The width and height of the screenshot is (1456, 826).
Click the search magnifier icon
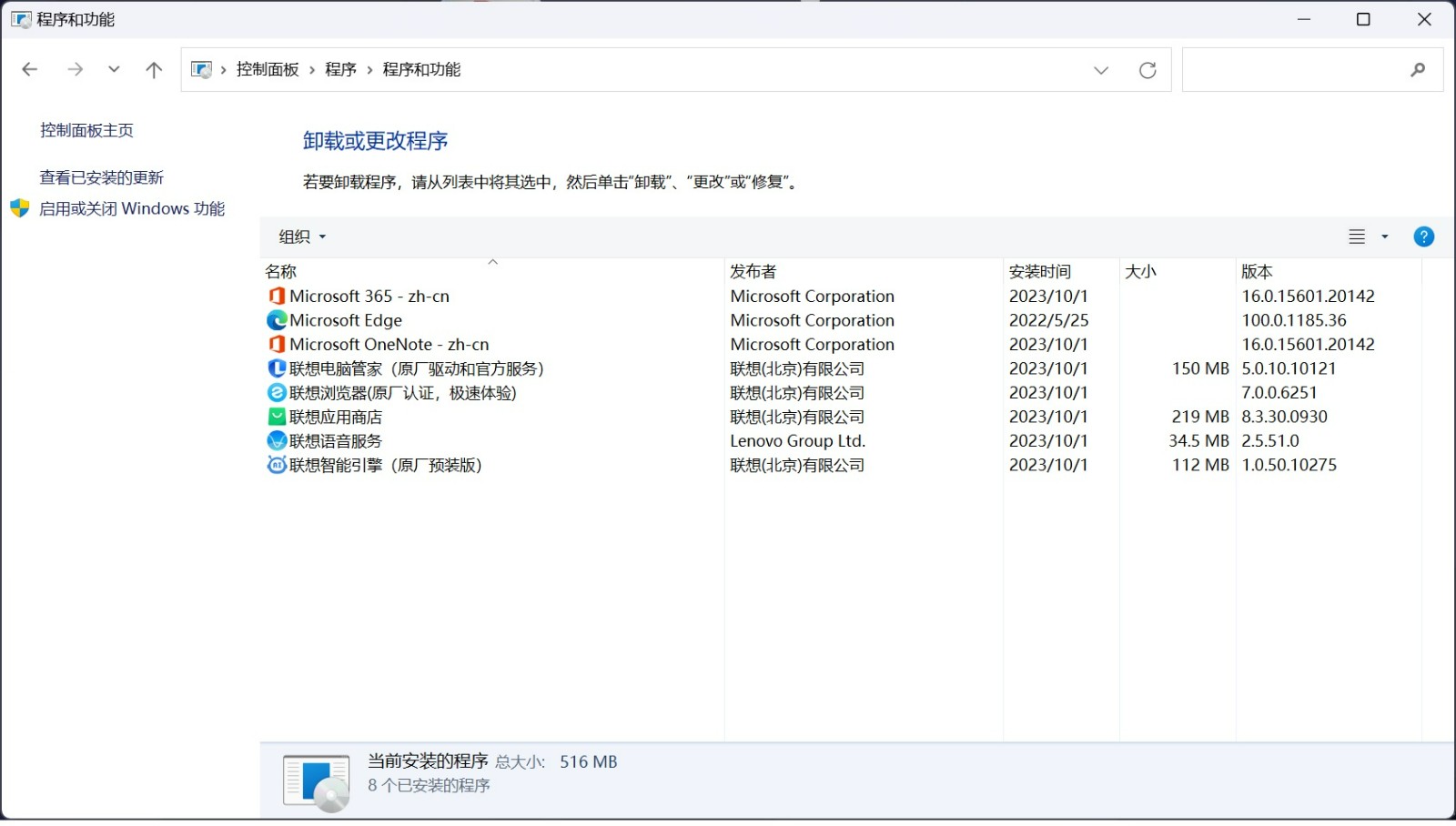[1418, 69]
